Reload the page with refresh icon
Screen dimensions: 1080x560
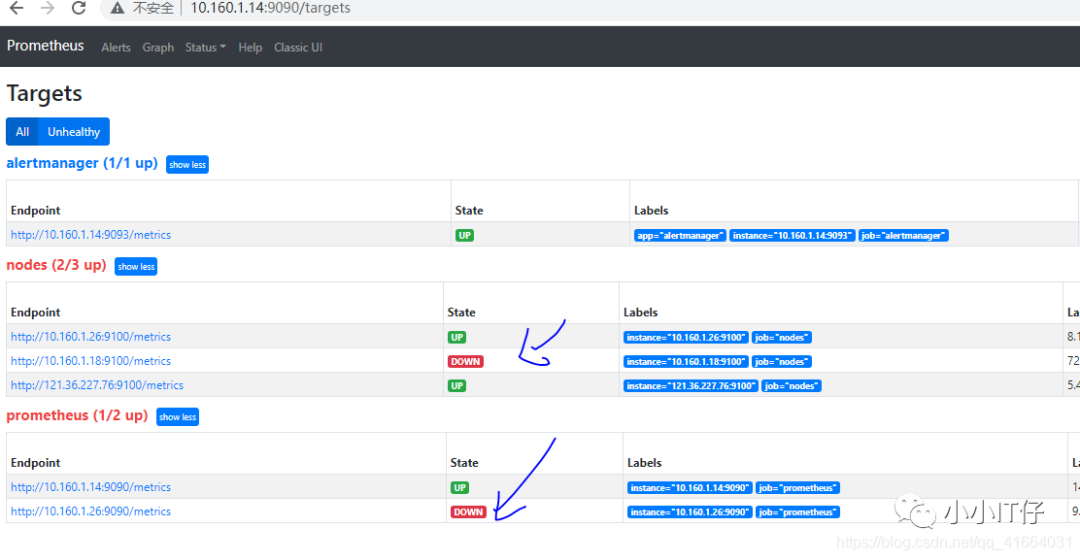point(79,8)
